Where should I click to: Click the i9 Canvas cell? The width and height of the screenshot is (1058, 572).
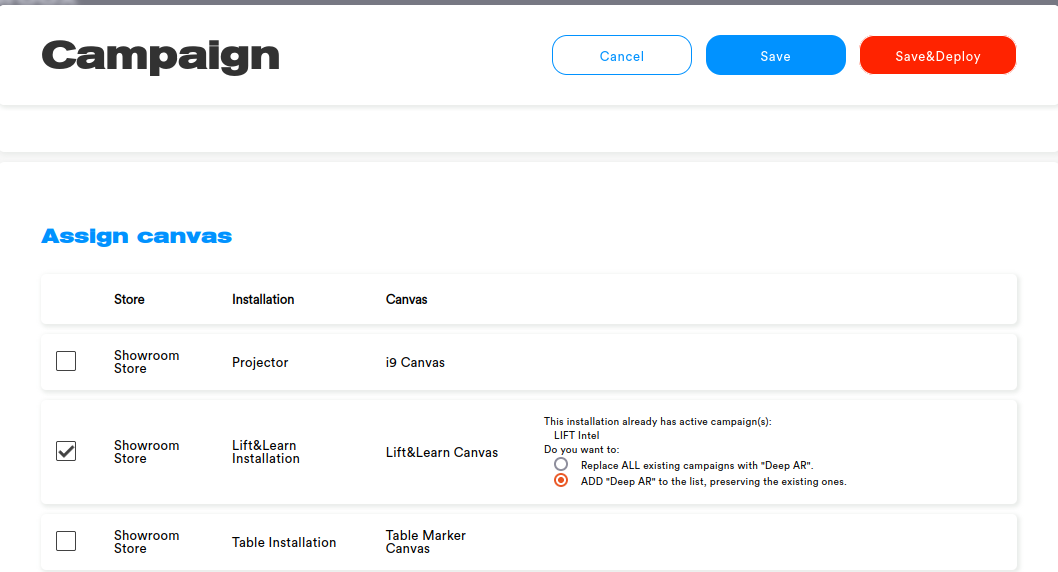415,362
